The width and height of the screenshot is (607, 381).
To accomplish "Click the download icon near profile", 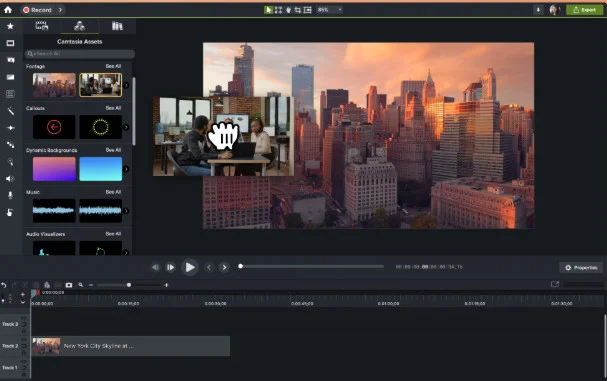I will tap(538, 10).
